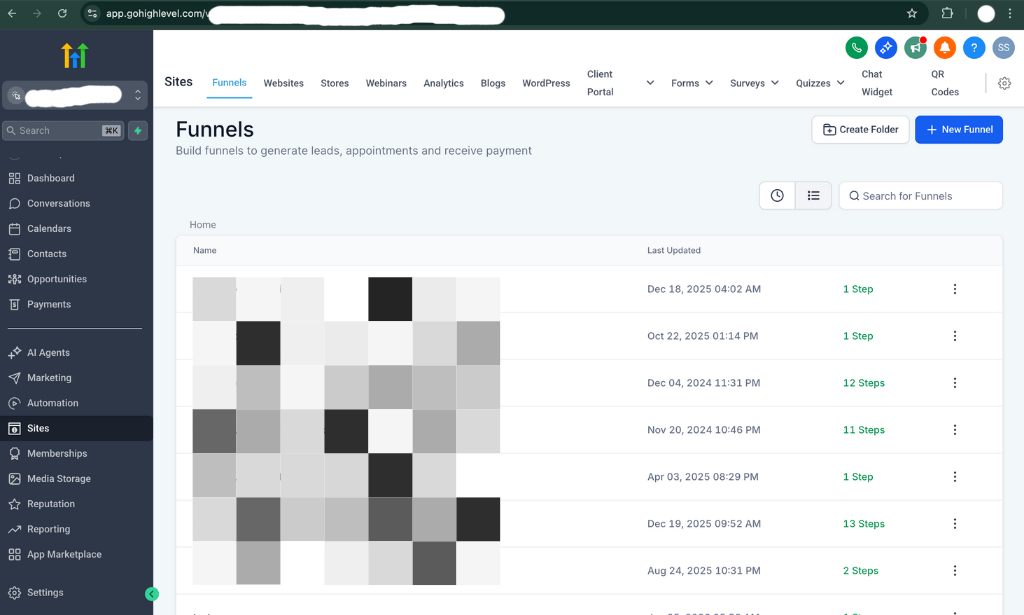Switch to the Websites tab
The height and width of the screenshot is (615, 1024).
point(283,83)
